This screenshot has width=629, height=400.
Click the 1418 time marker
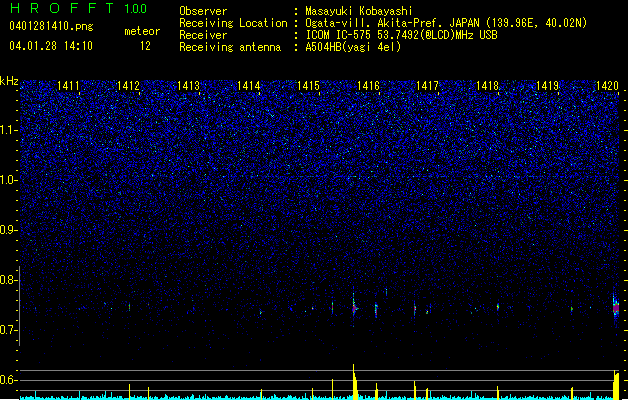(x=487, y=86)
